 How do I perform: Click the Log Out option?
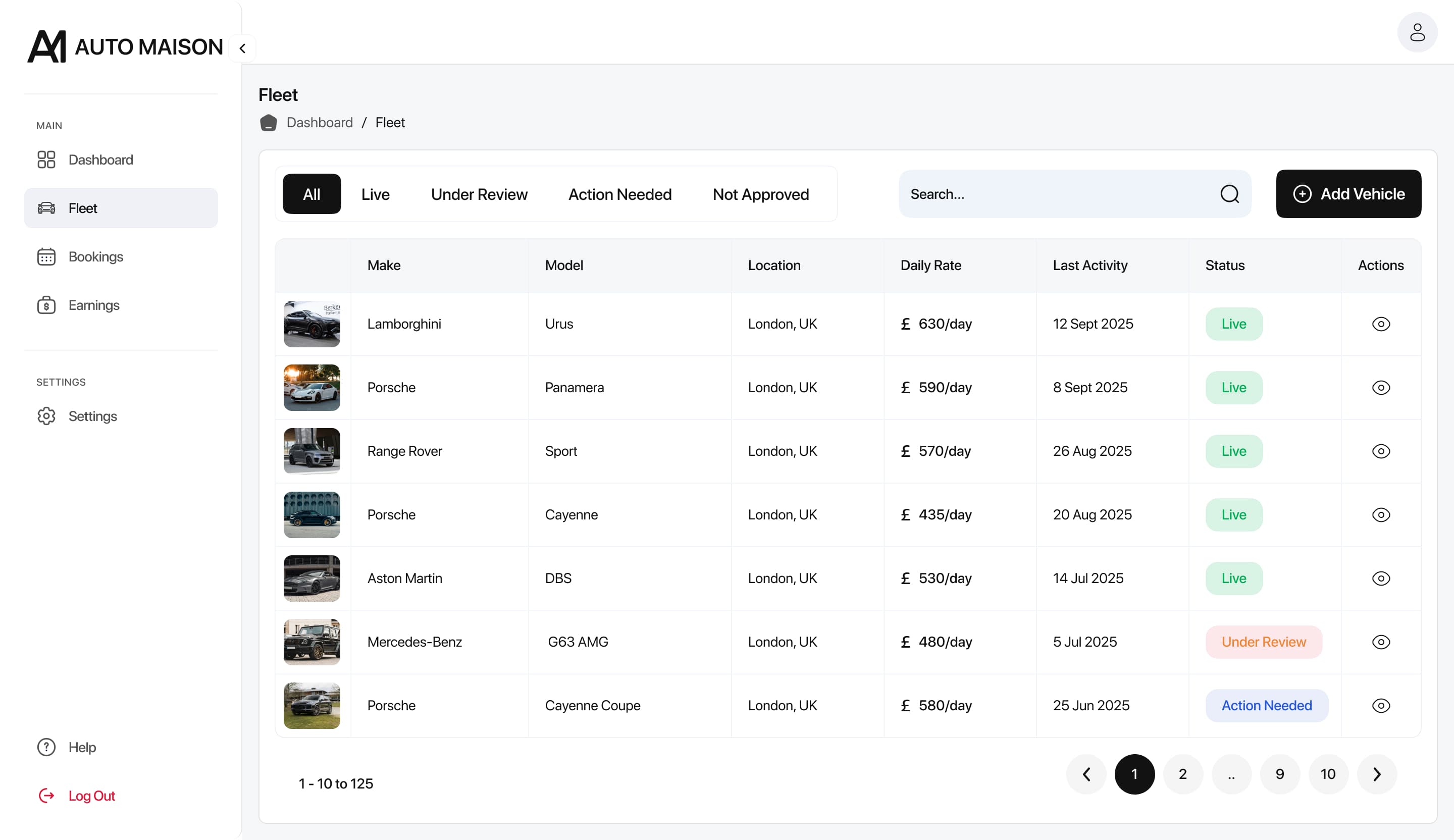point(91,796)
